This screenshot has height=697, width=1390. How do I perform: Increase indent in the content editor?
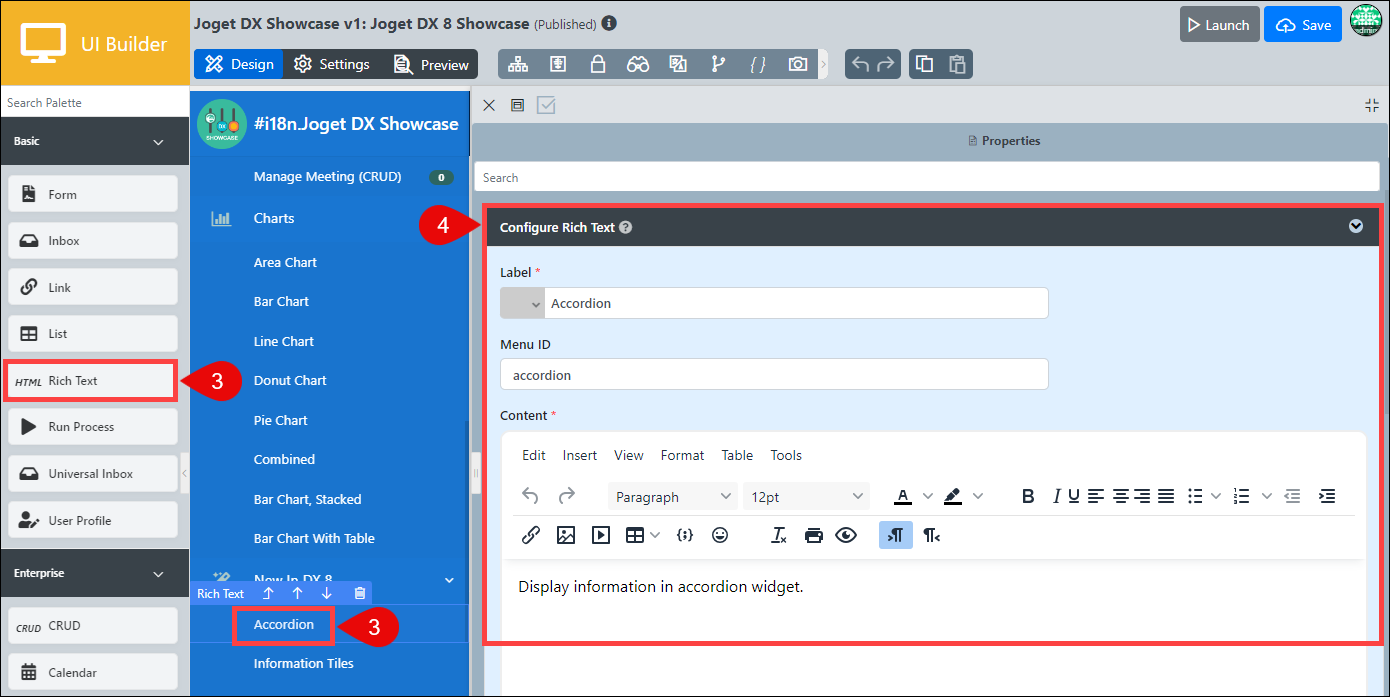[1327, 496]
